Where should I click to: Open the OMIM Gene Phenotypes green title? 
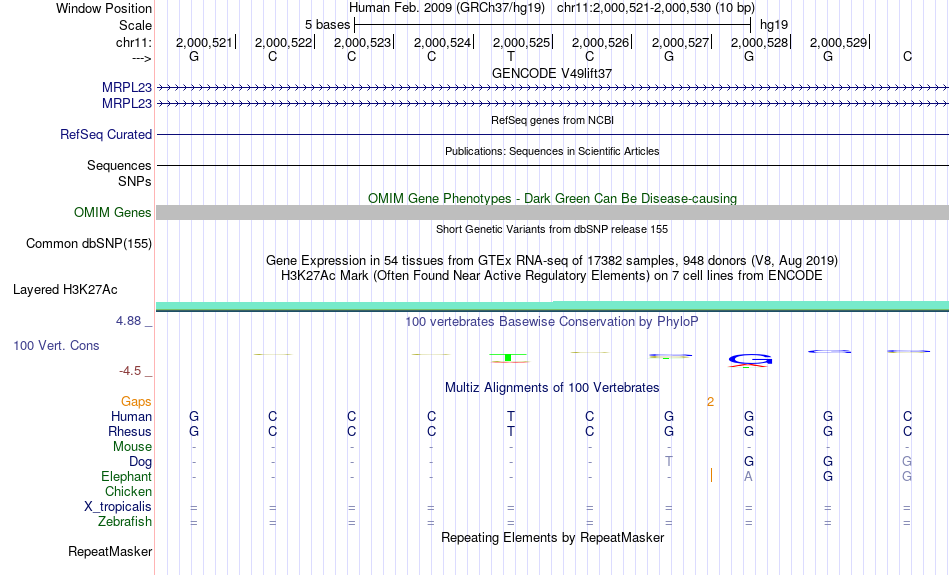point(552,199)
